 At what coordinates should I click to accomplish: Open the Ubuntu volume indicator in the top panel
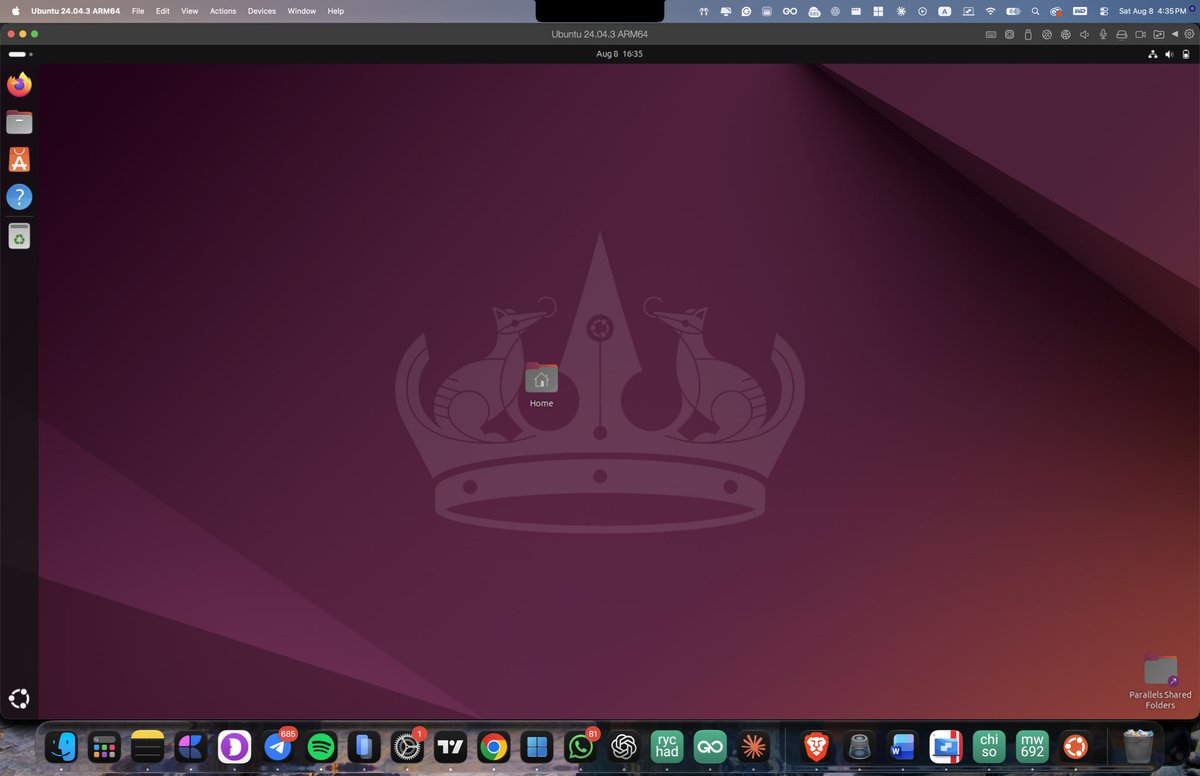coord(1169,54)
